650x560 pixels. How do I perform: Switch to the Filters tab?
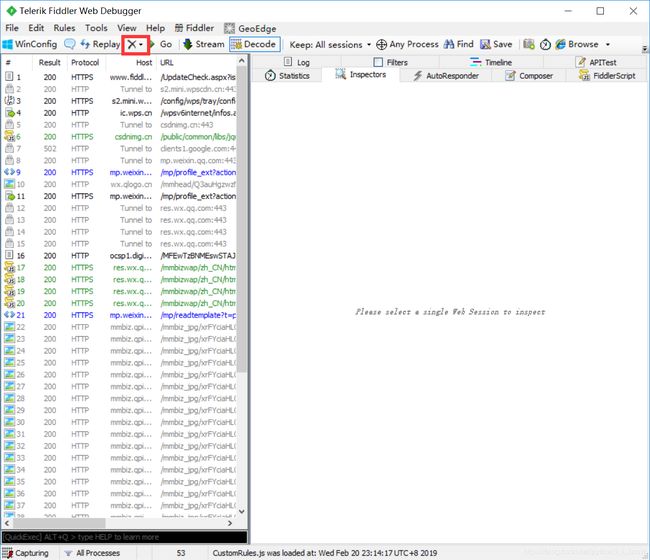point(390,62)
